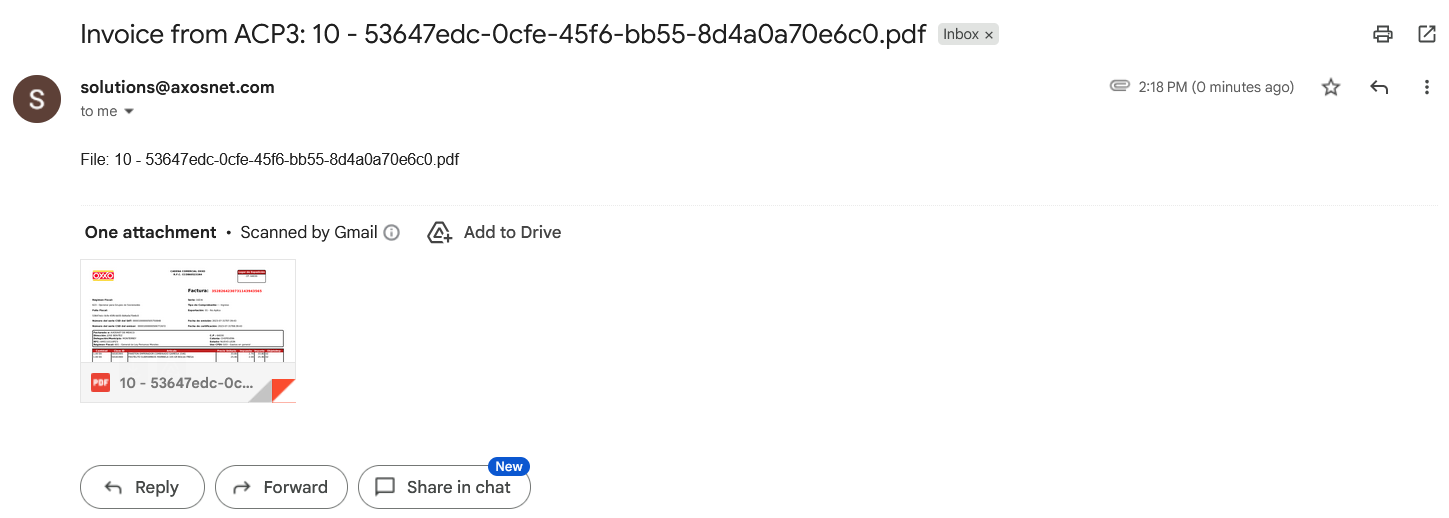Image resolution: width=1449 pixels, height=518 pixels.
Task: Open email in new window icon
Action: pos(1427,34)
